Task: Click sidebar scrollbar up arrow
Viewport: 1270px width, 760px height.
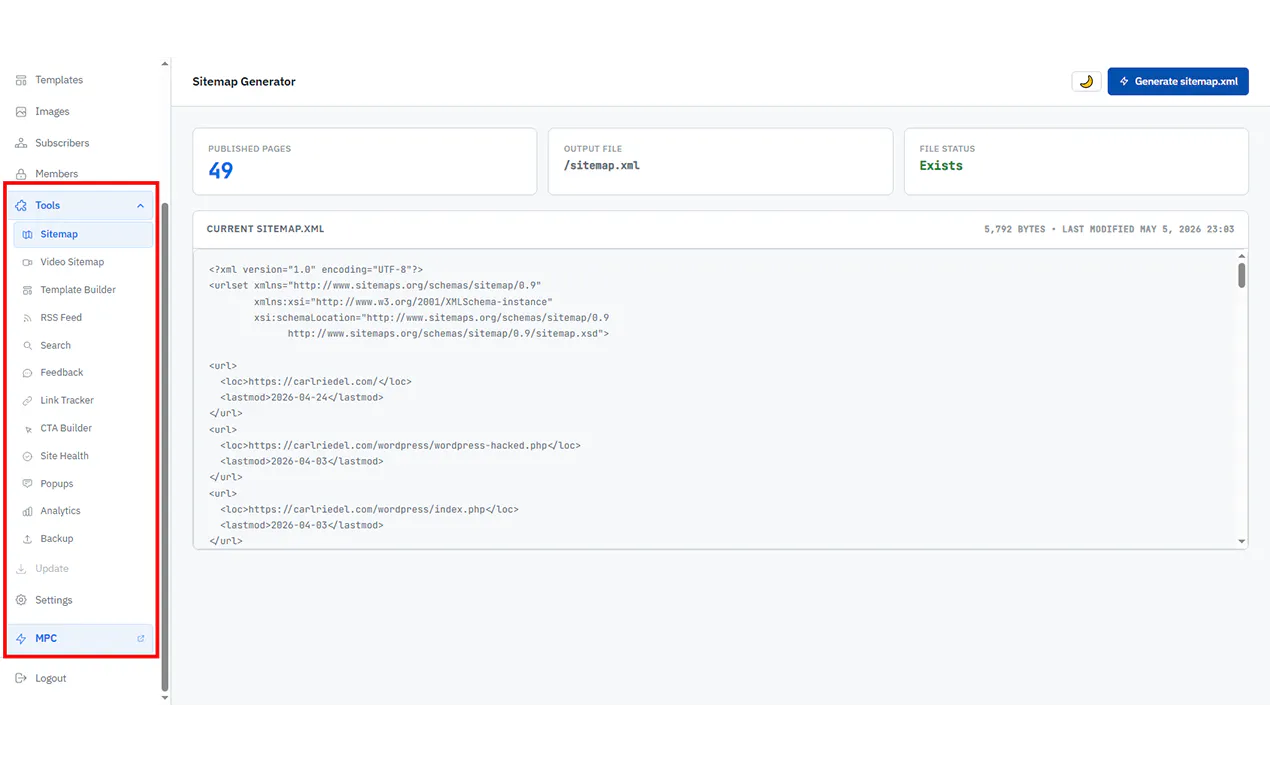Action: coord(165,64)
